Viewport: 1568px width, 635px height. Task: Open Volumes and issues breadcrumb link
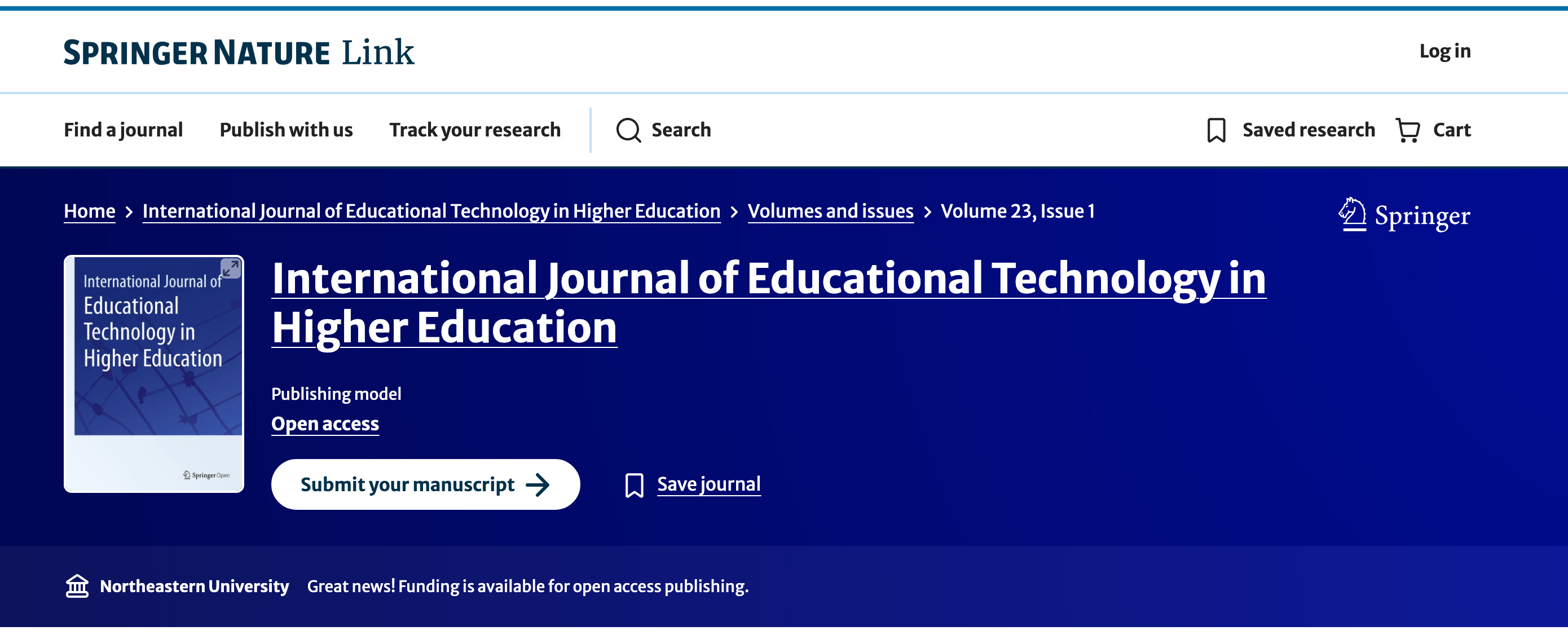click(x=830, y=211)
